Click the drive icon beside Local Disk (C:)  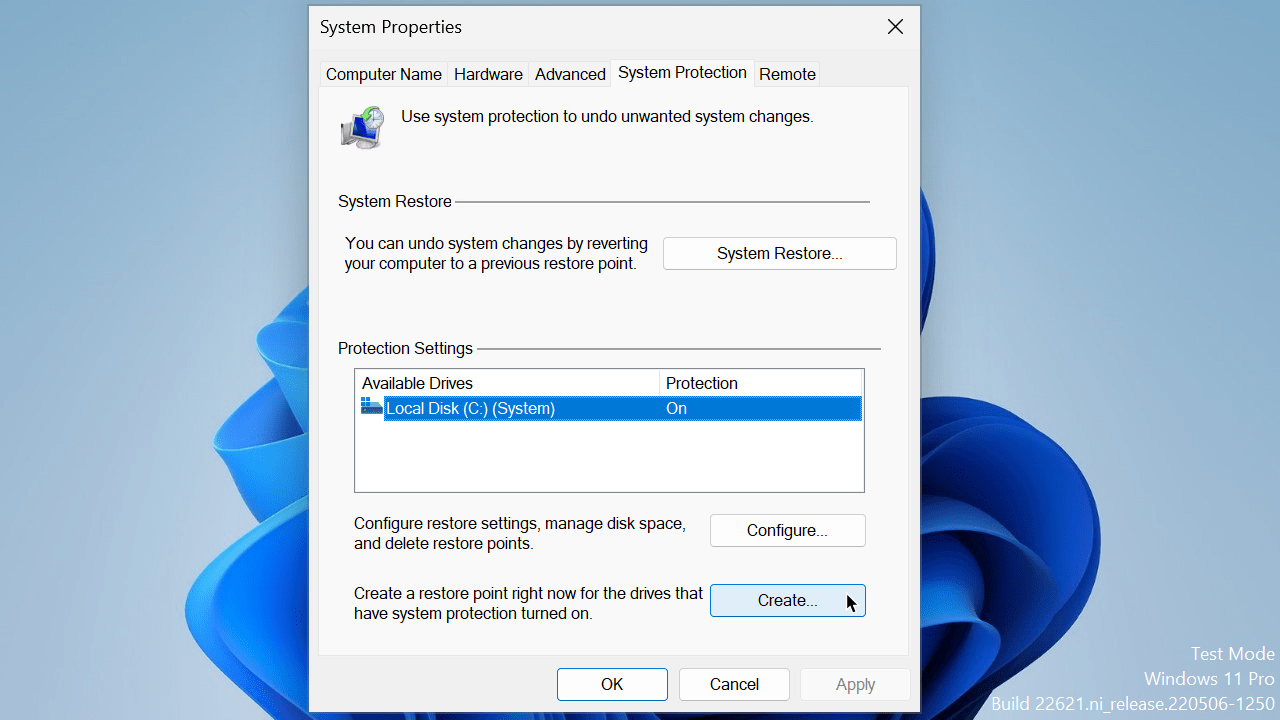tap(371, 408)
